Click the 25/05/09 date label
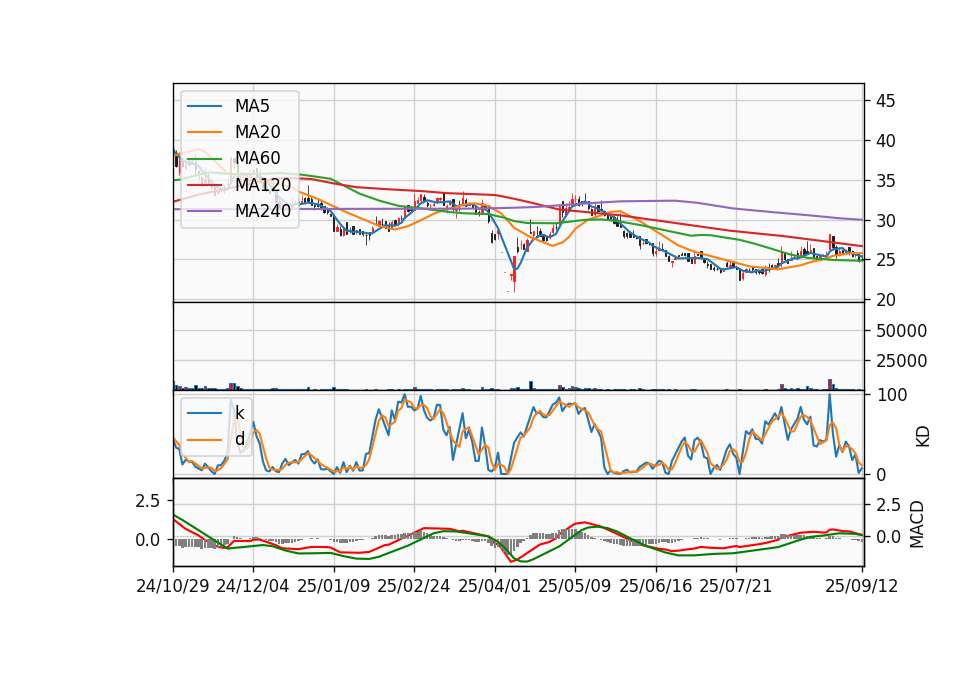The height and width of the screenshot is (690, 960). pos(575,587)
